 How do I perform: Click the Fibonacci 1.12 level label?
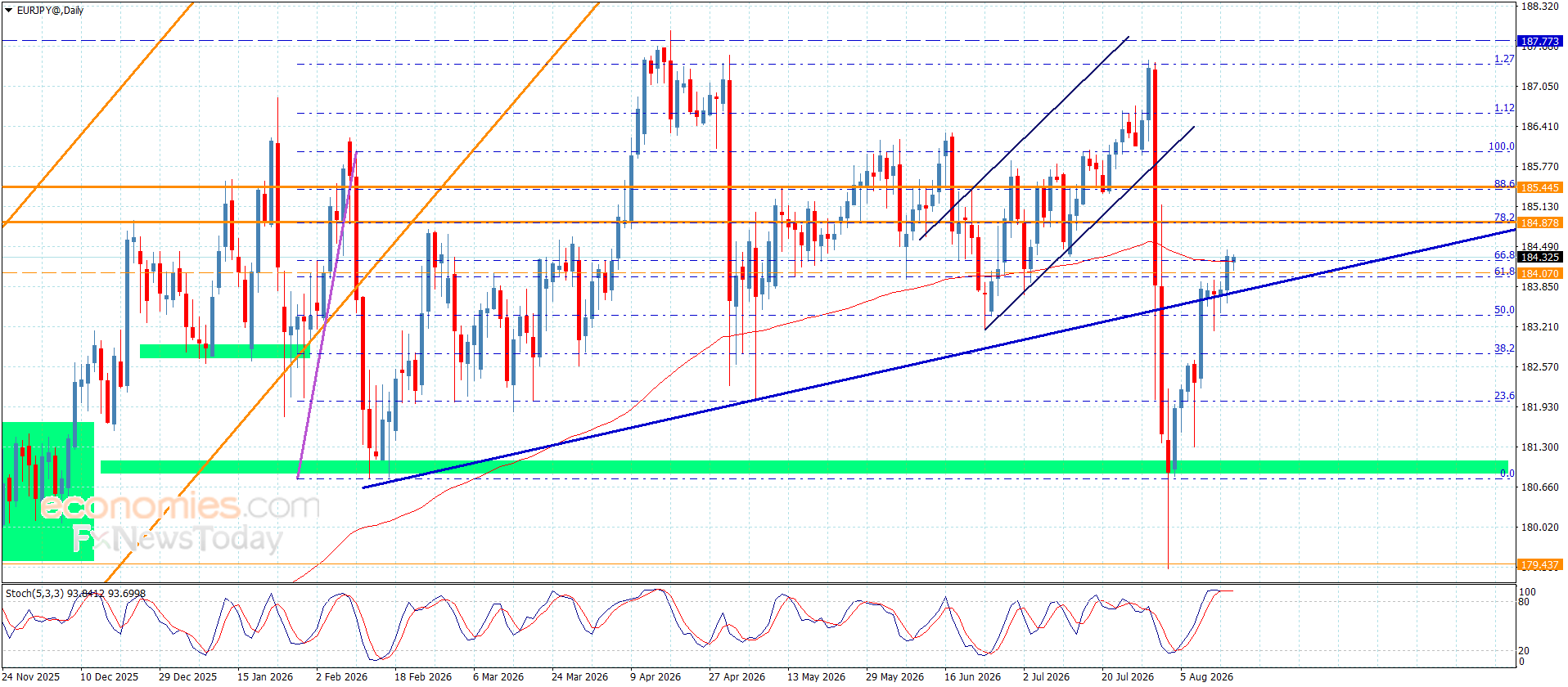pyautogui.click(x=1504, y=108)
